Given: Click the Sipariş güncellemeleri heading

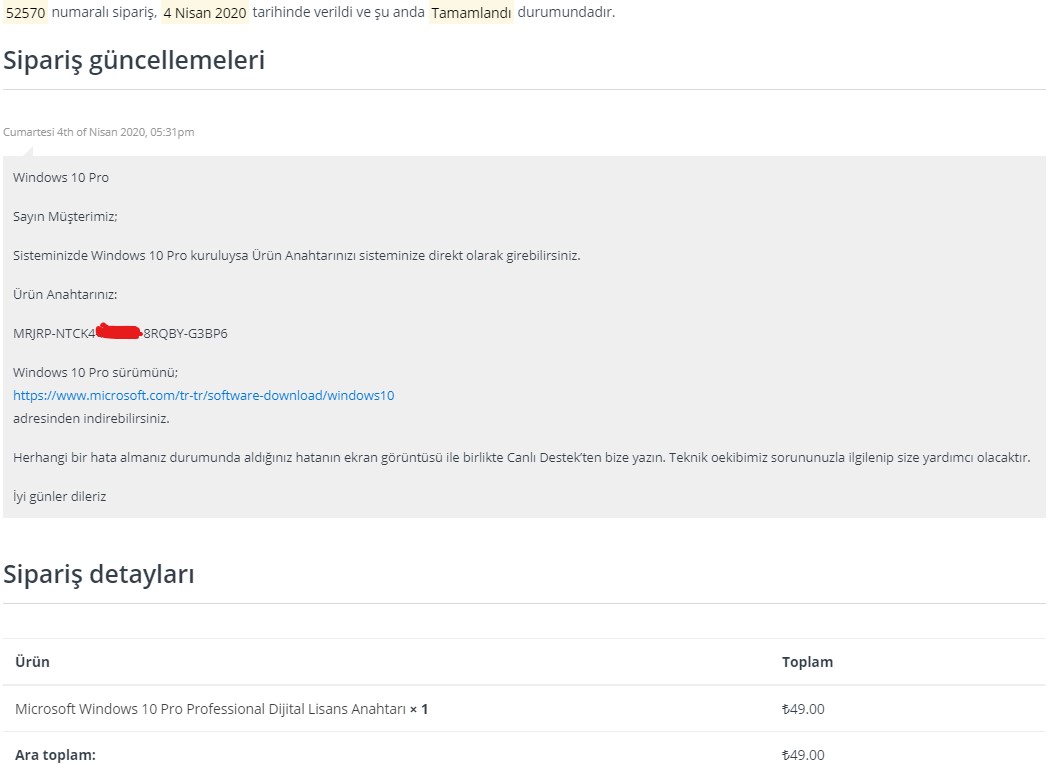Looking at the screenshot, I should coord(134,60).
